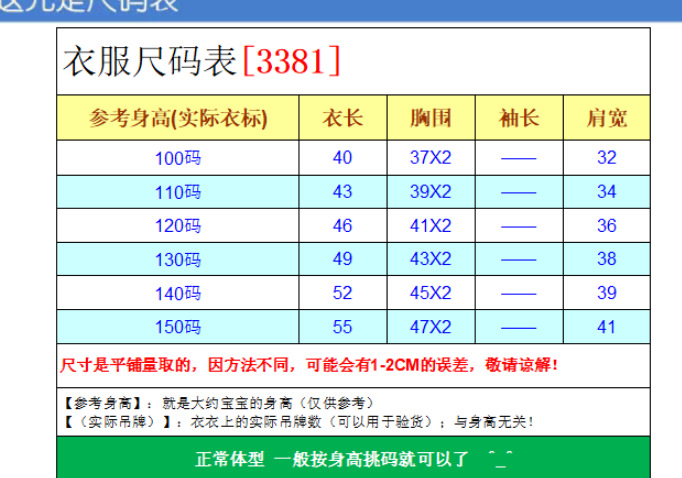The height and width of the screenshot is (478, 682).
Task: Click the 袖长 dash in 150码 row
Action: (518, 328)
